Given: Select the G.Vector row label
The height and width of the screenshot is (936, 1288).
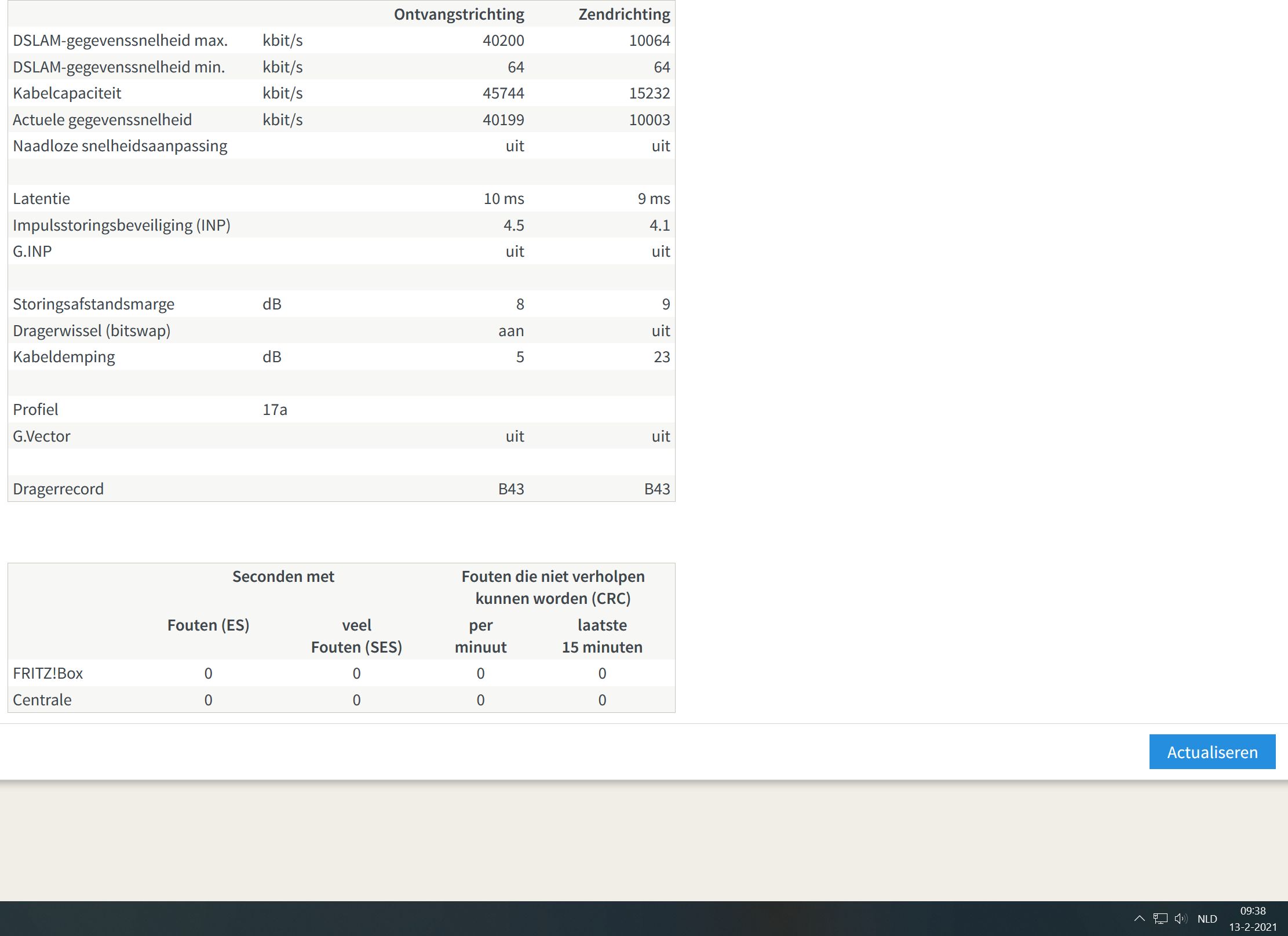Looking at the screenshot, I should click(42, 436).
